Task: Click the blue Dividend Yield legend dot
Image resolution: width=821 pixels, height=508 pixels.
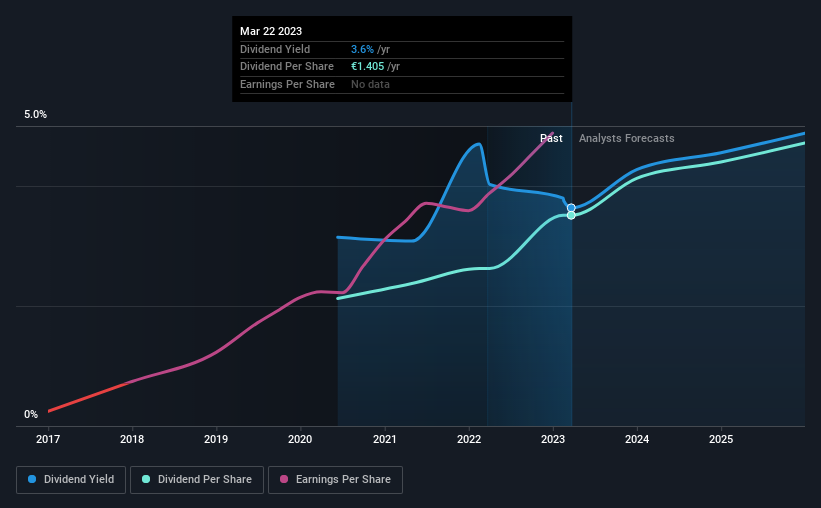Action: [x=32, y=479]
